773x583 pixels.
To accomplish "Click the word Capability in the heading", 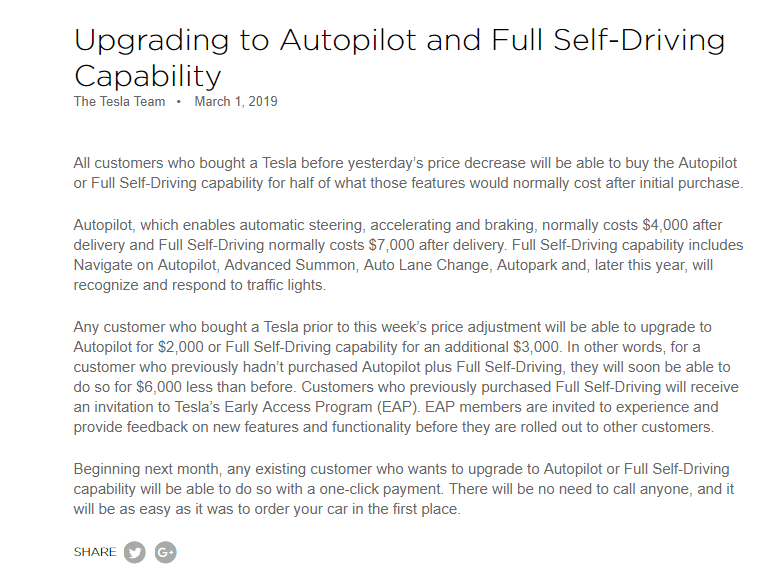I will 147,76.
